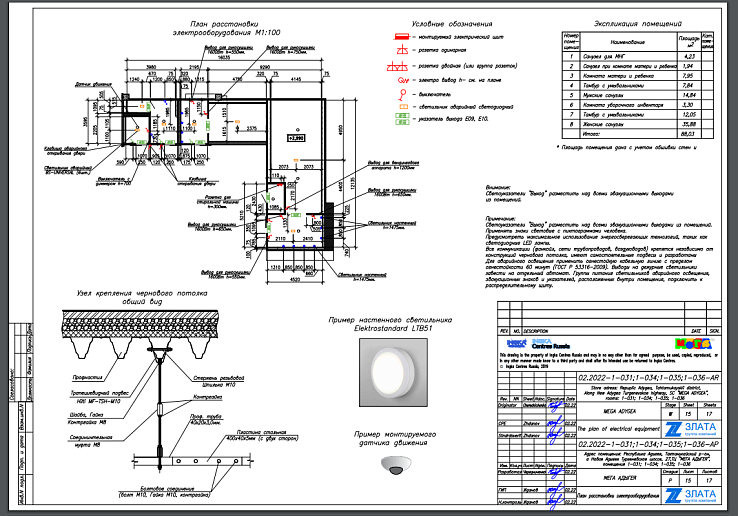Click the orange emergency light legend symbol
The width and height of the screenshot is (738, 516).
(x=402, y=105)
